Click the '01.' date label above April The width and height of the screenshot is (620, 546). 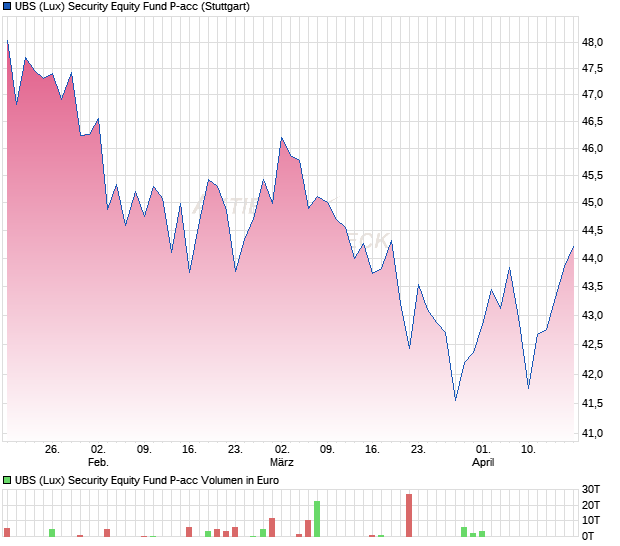[483, 450]
